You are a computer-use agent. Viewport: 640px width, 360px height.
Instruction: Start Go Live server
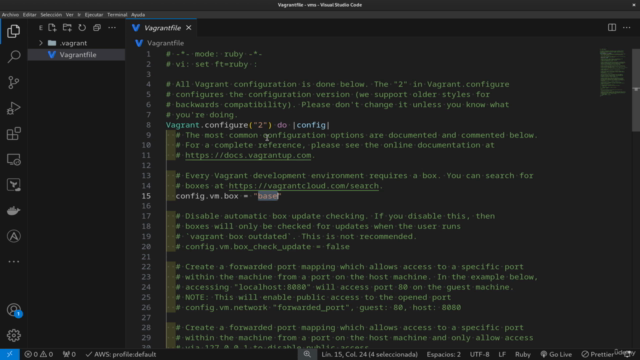(556, 354)
